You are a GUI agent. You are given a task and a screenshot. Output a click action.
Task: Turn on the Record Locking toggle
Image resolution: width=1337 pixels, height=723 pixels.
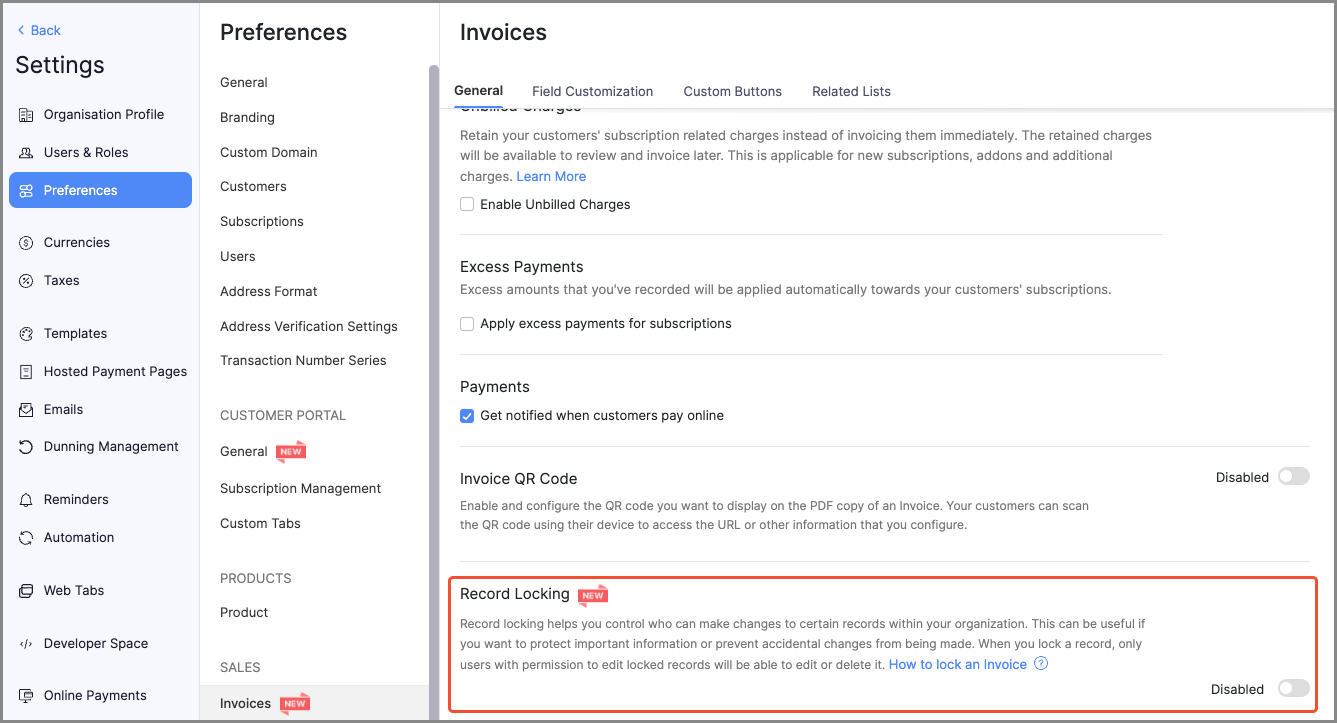(1293, 689)
